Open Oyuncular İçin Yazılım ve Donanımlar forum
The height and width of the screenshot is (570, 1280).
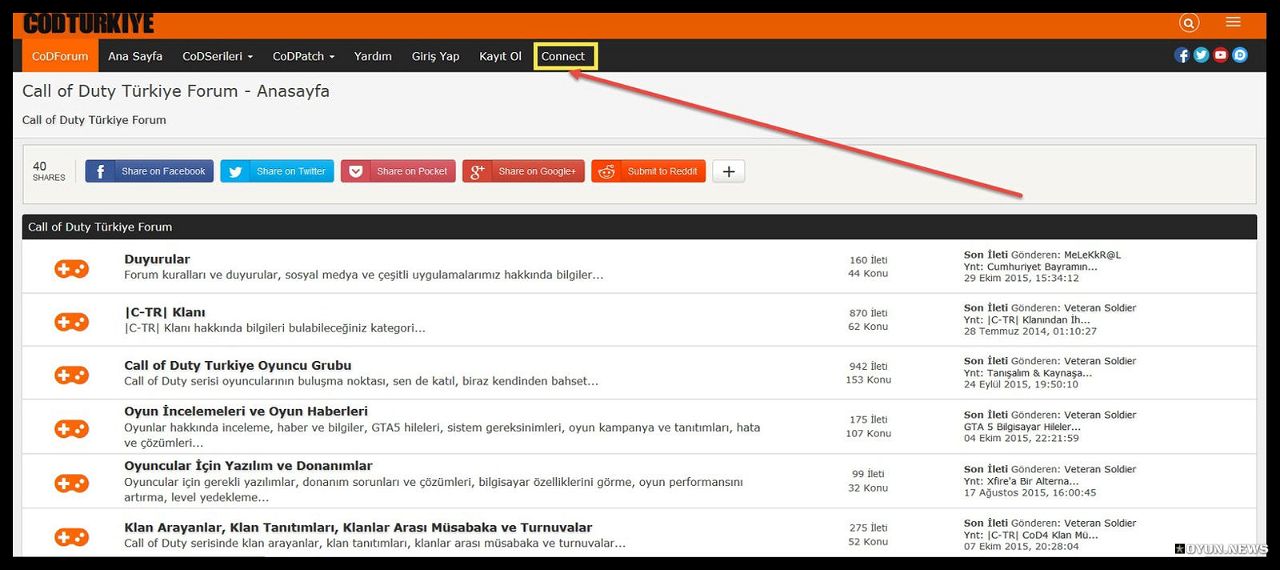point(248,465)
